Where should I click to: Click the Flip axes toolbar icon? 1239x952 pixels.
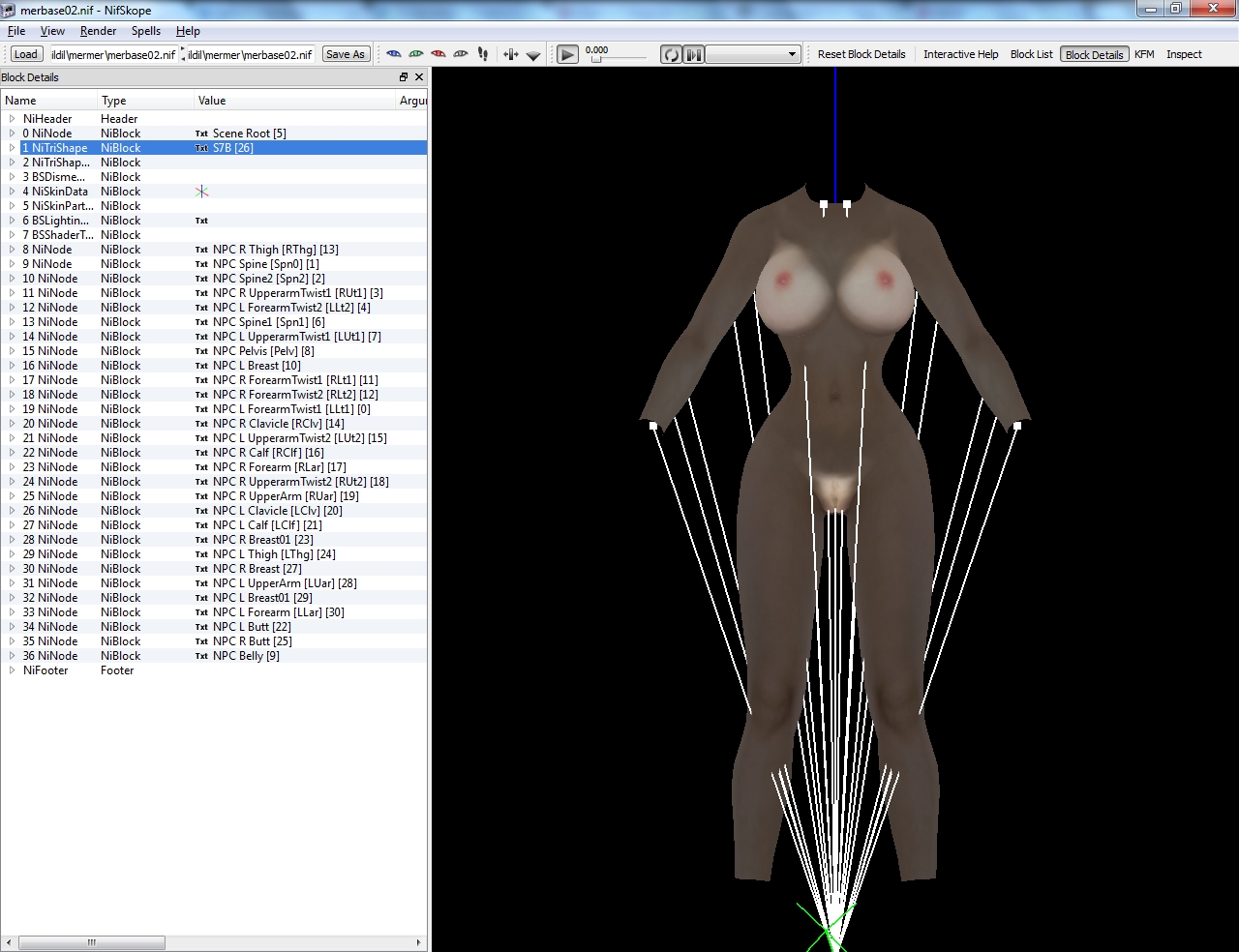(x=510, y=54)
